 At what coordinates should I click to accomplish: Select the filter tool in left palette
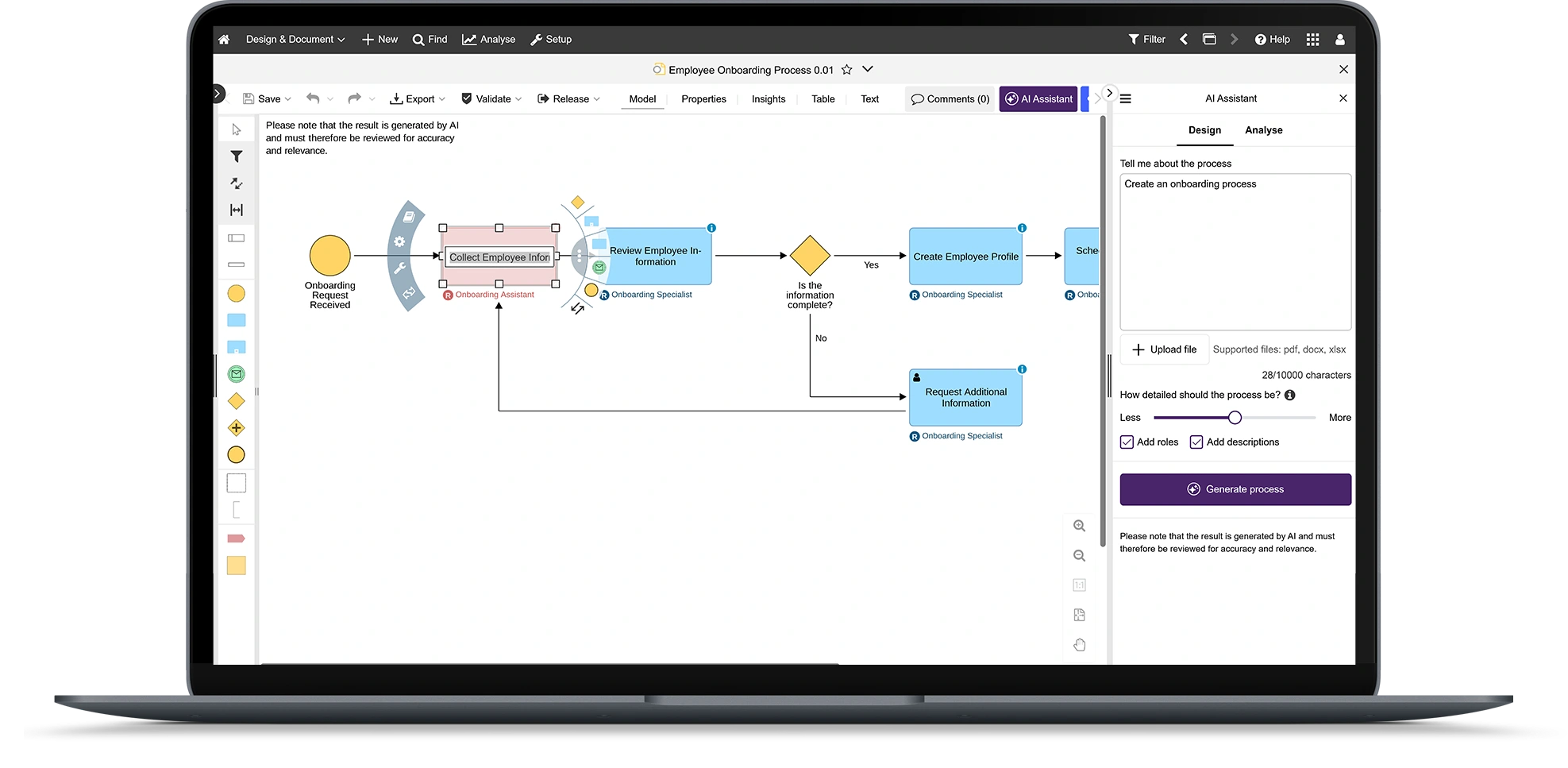pyautogui.click(x=236, y=156)
